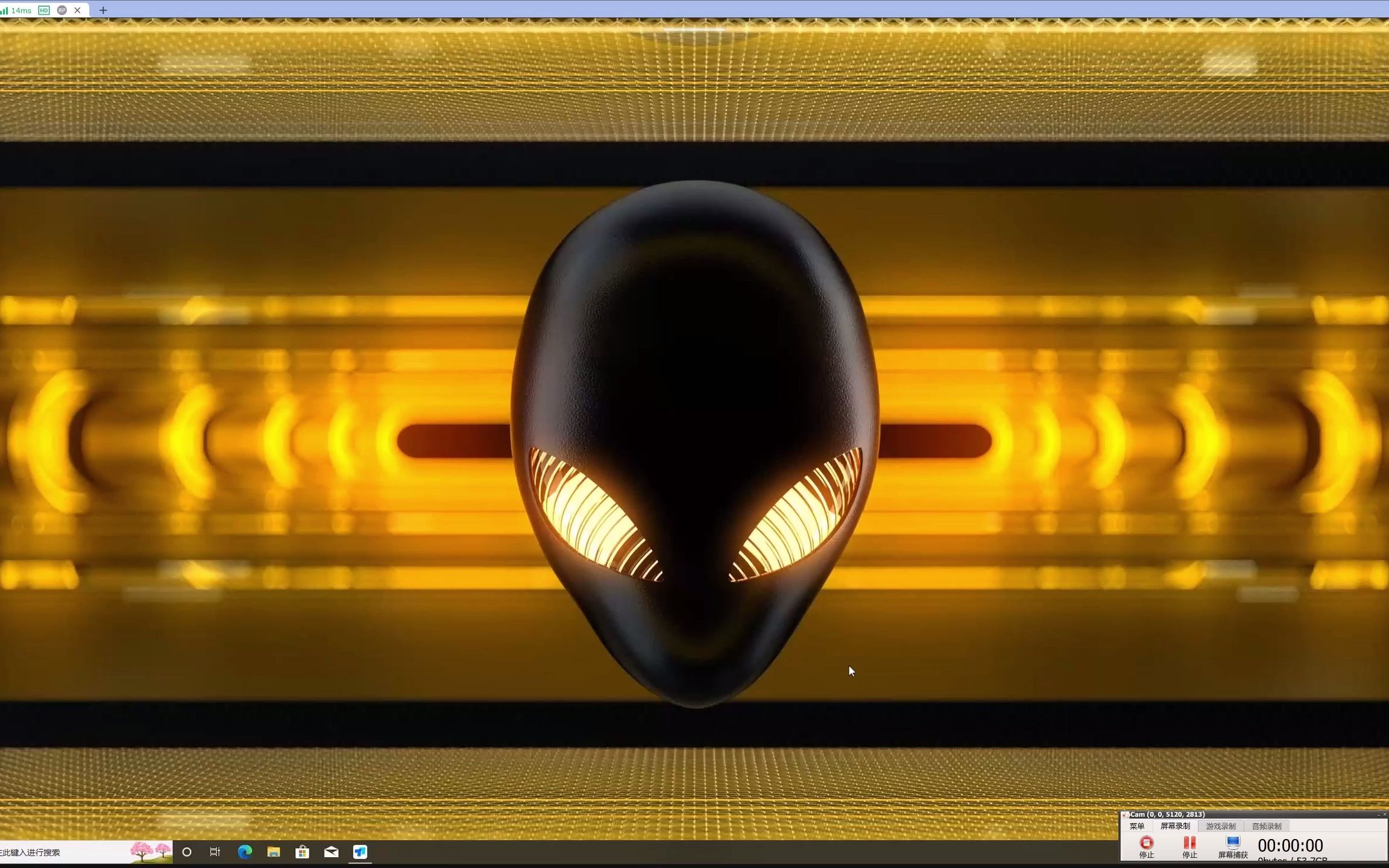Toggle the HD quality indicator
The height and width of the screenshot is (868, 1389).
point(44,10)
